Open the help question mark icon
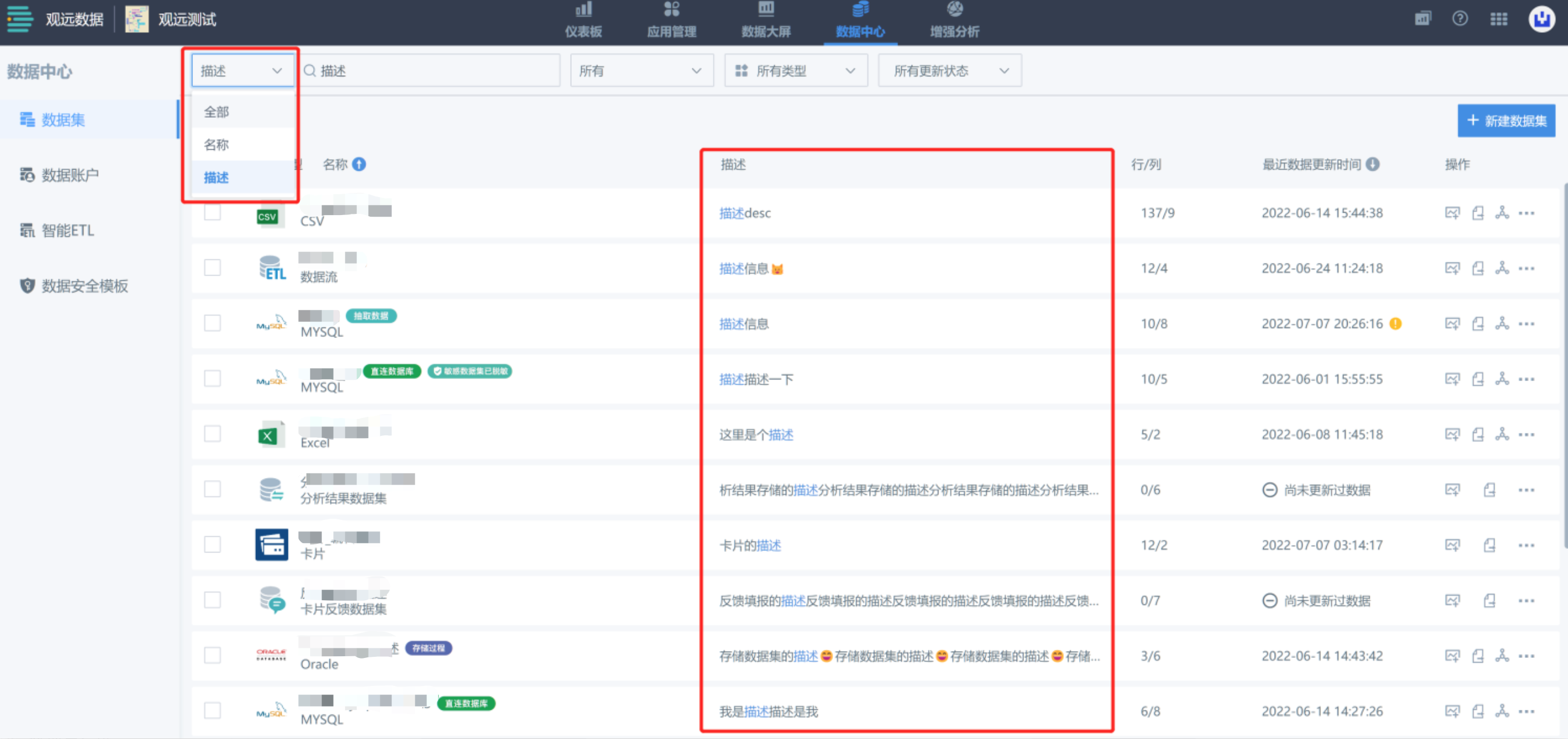 1460,19
